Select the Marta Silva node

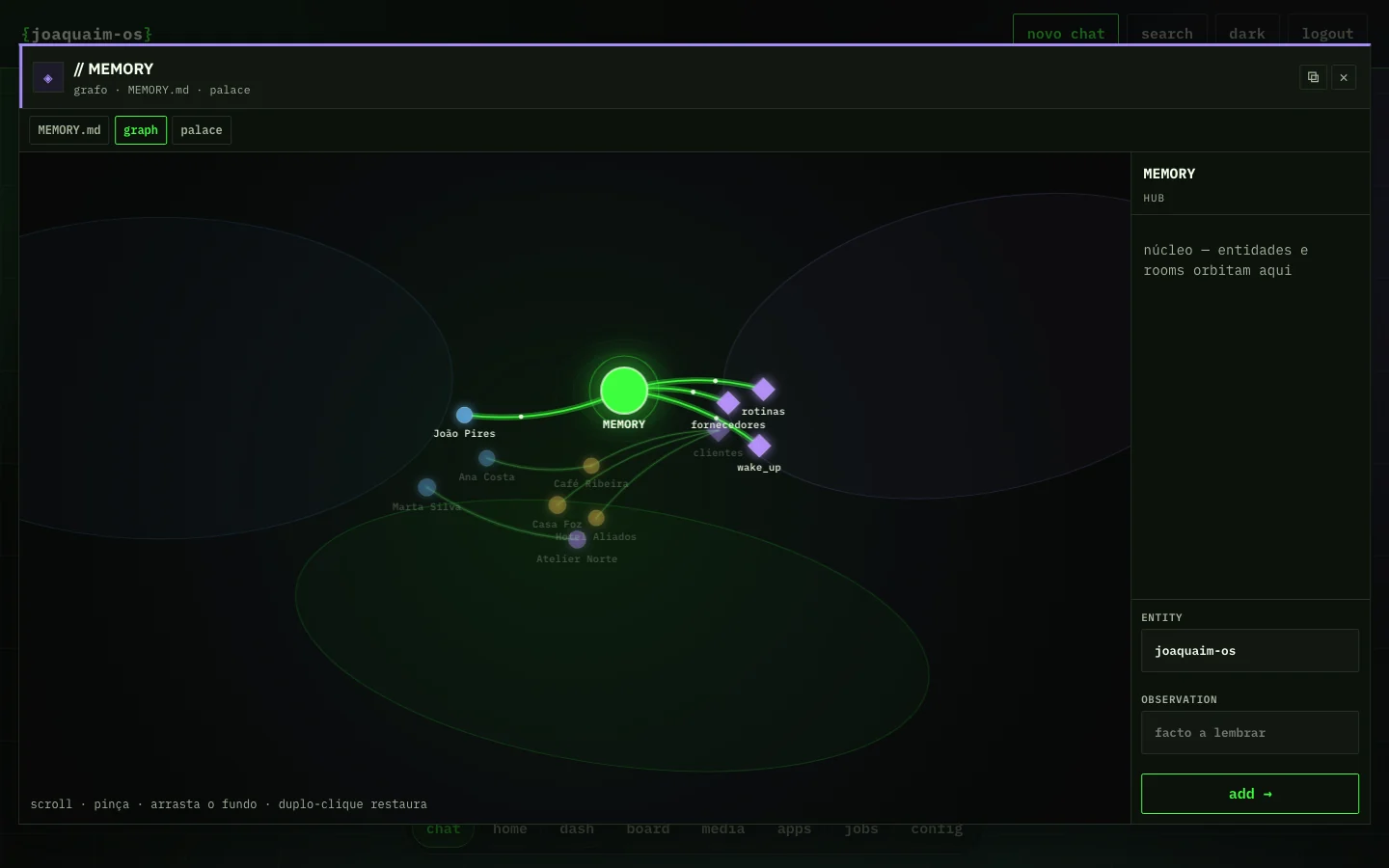[426, 487]
